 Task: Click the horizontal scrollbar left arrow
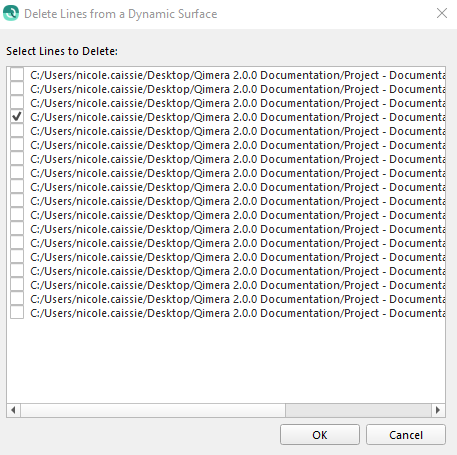13,410
